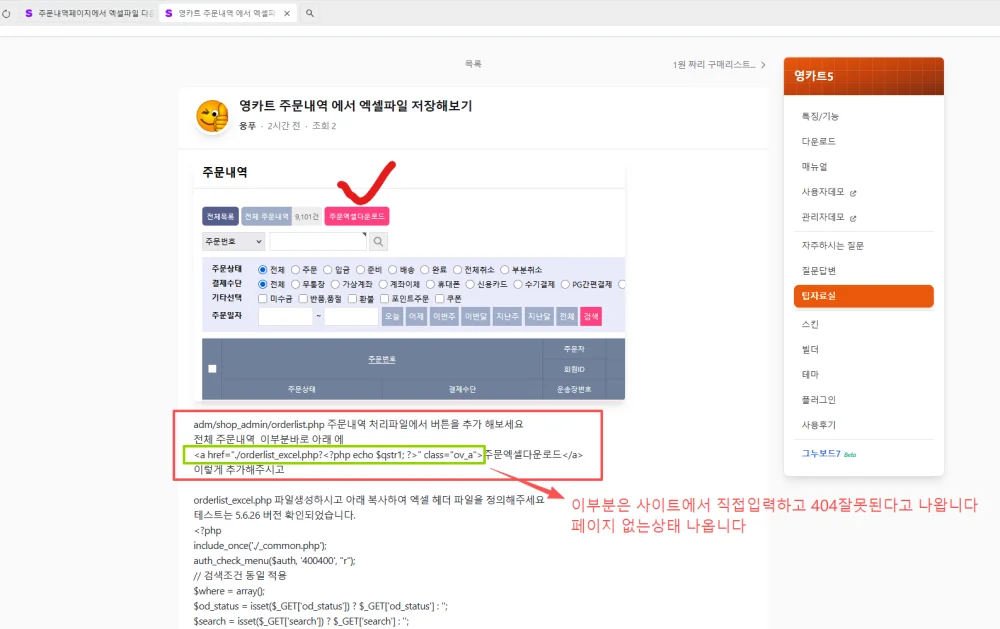Viewport: 1000px width, 629px height.
Task: Click the 목록 list link
Action: [473, 64]
